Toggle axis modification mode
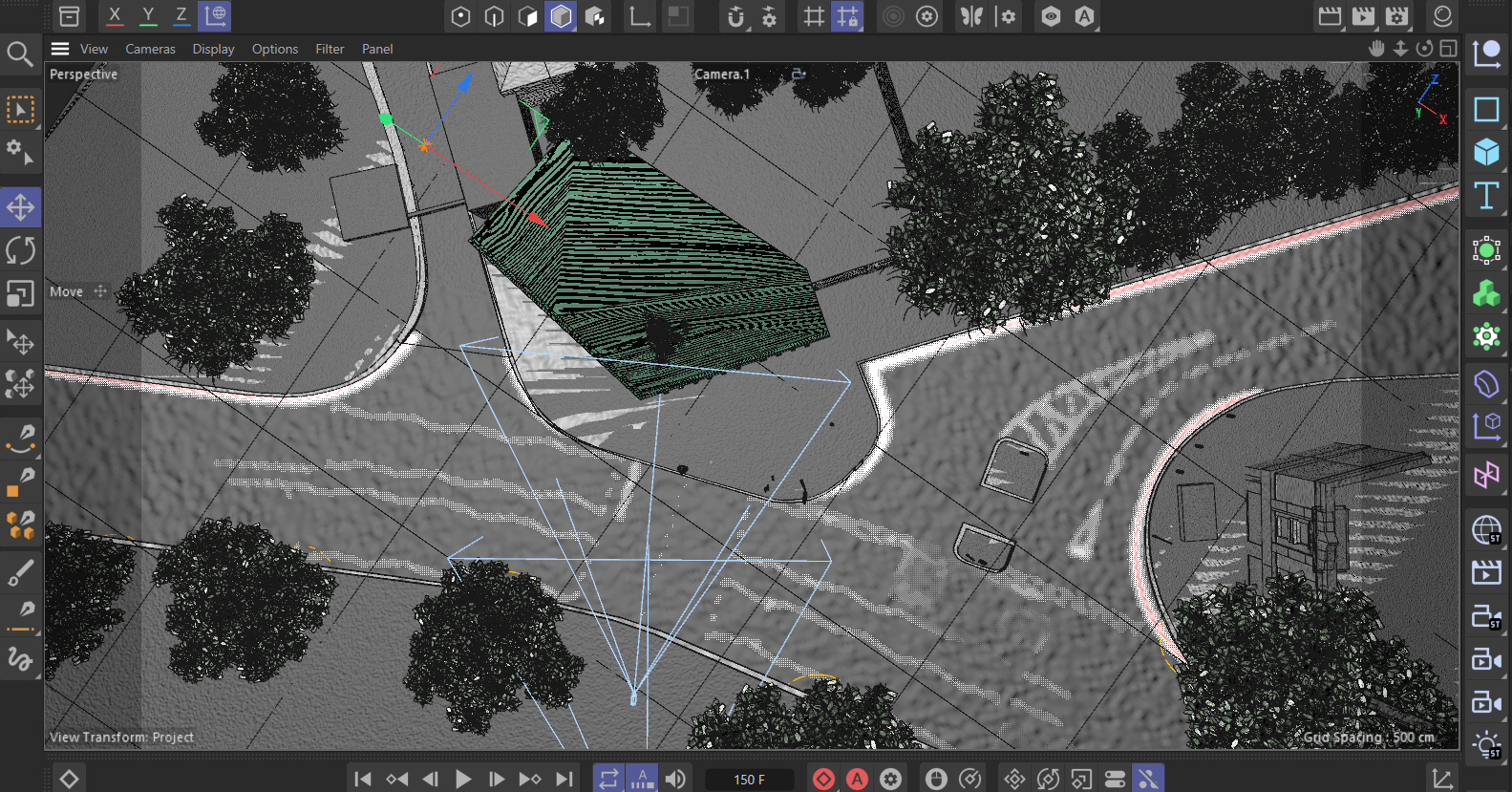The height and width of the screenshot is (792, 1512). coord(639,16)
